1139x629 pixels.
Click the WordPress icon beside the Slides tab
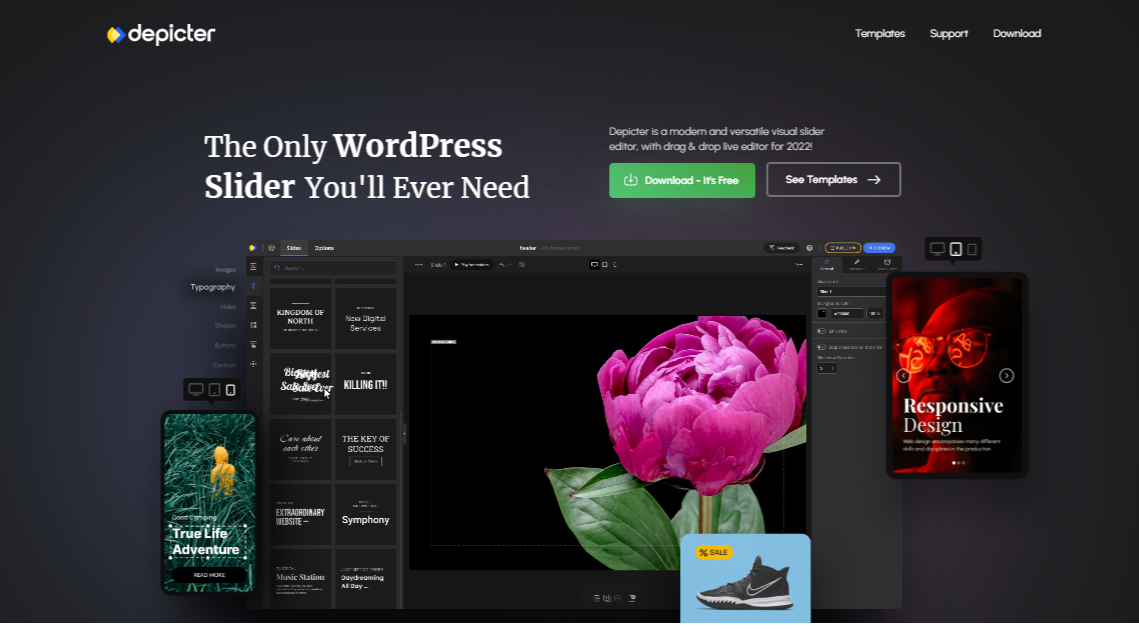pyautogui.click(x=271, y=248)
